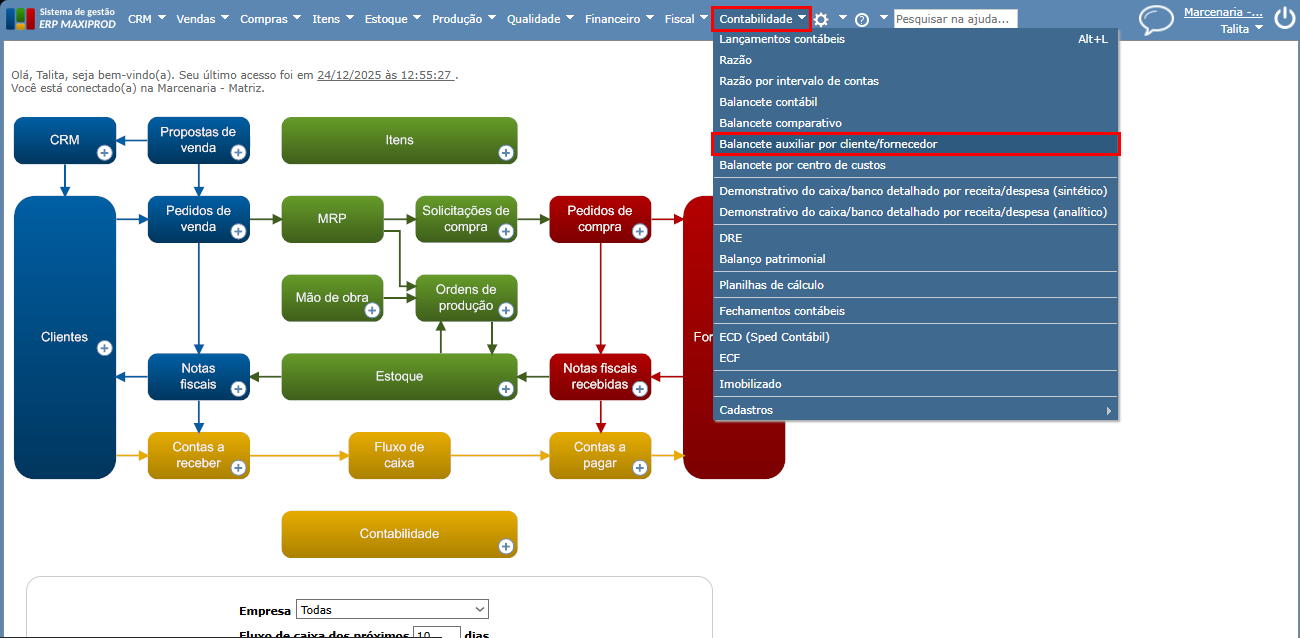Open the chat speech bubble icon
1300x638 pixels.
coord(1157,20)
